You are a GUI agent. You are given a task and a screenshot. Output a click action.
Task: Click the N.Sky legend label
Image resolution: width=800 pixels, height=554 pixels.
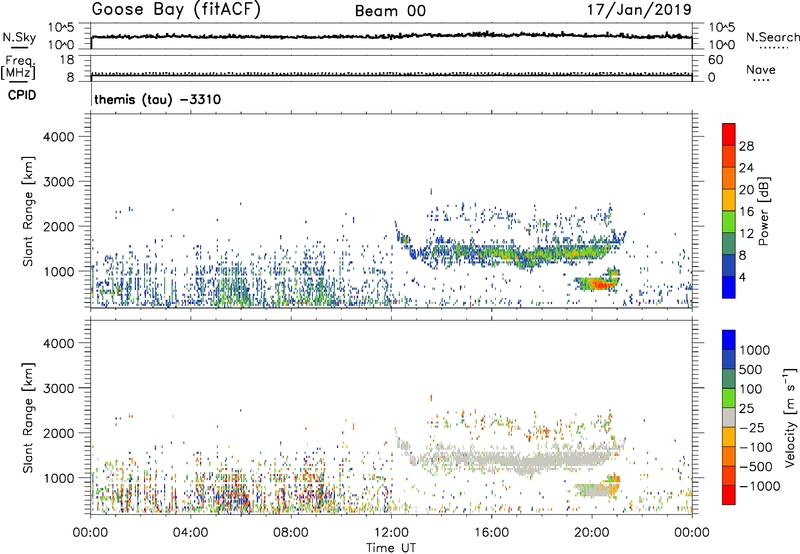point(19,37)
